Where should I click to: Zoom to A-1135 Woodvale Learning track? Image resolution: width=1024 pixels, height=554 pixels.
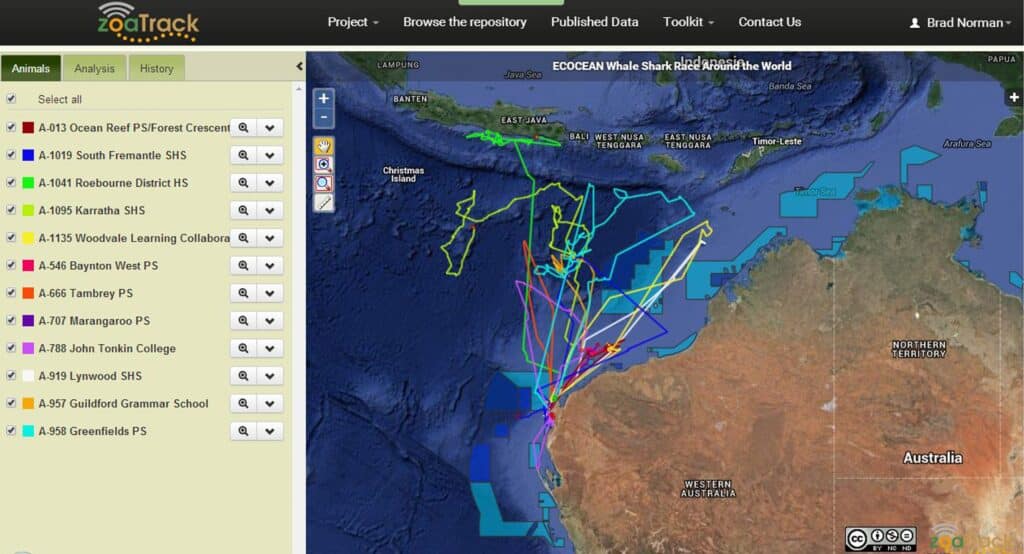[243, 238]
